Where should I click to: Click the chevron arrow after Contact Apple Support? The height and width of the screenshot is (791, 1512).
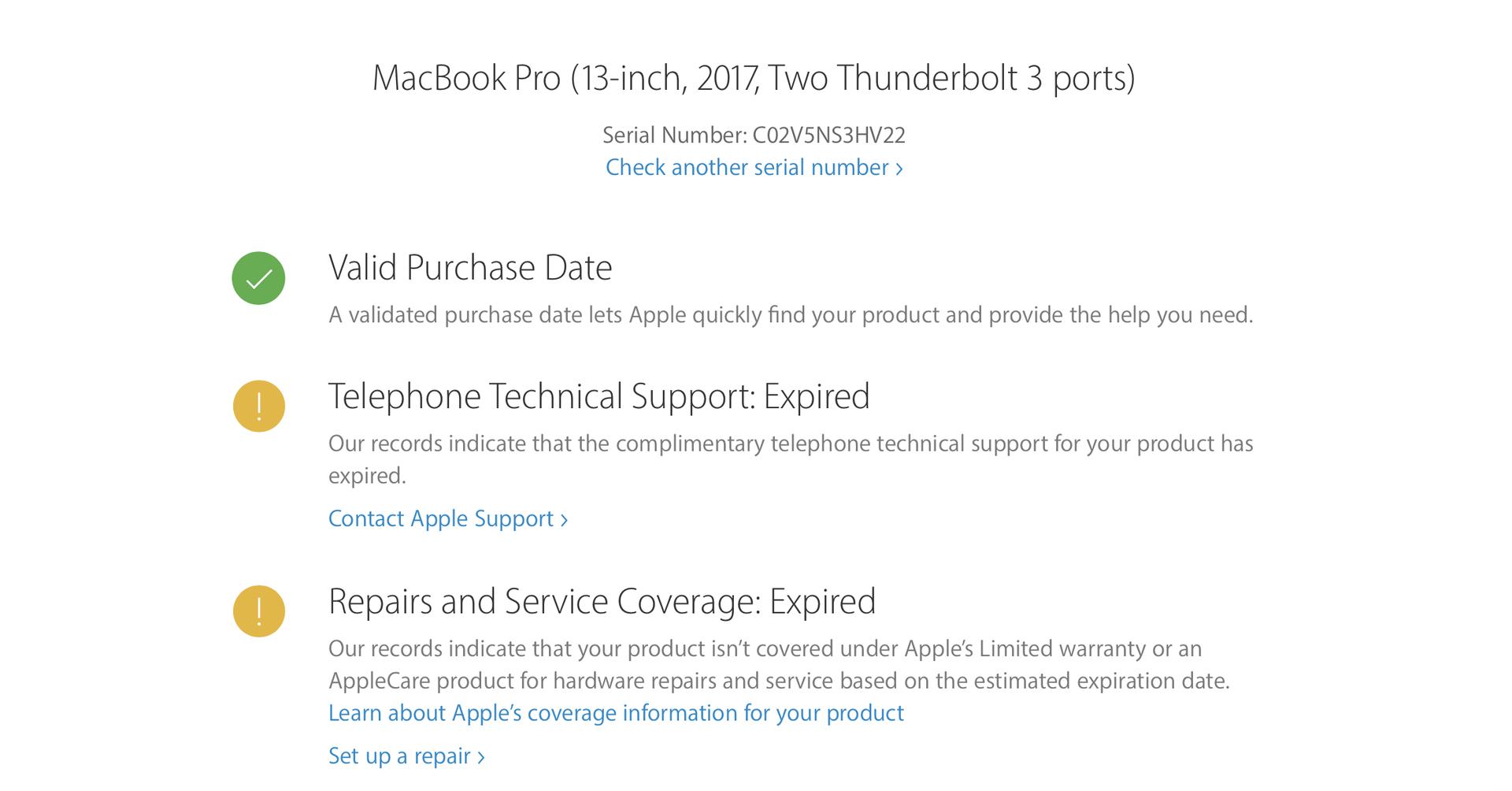tap(564, 520)
